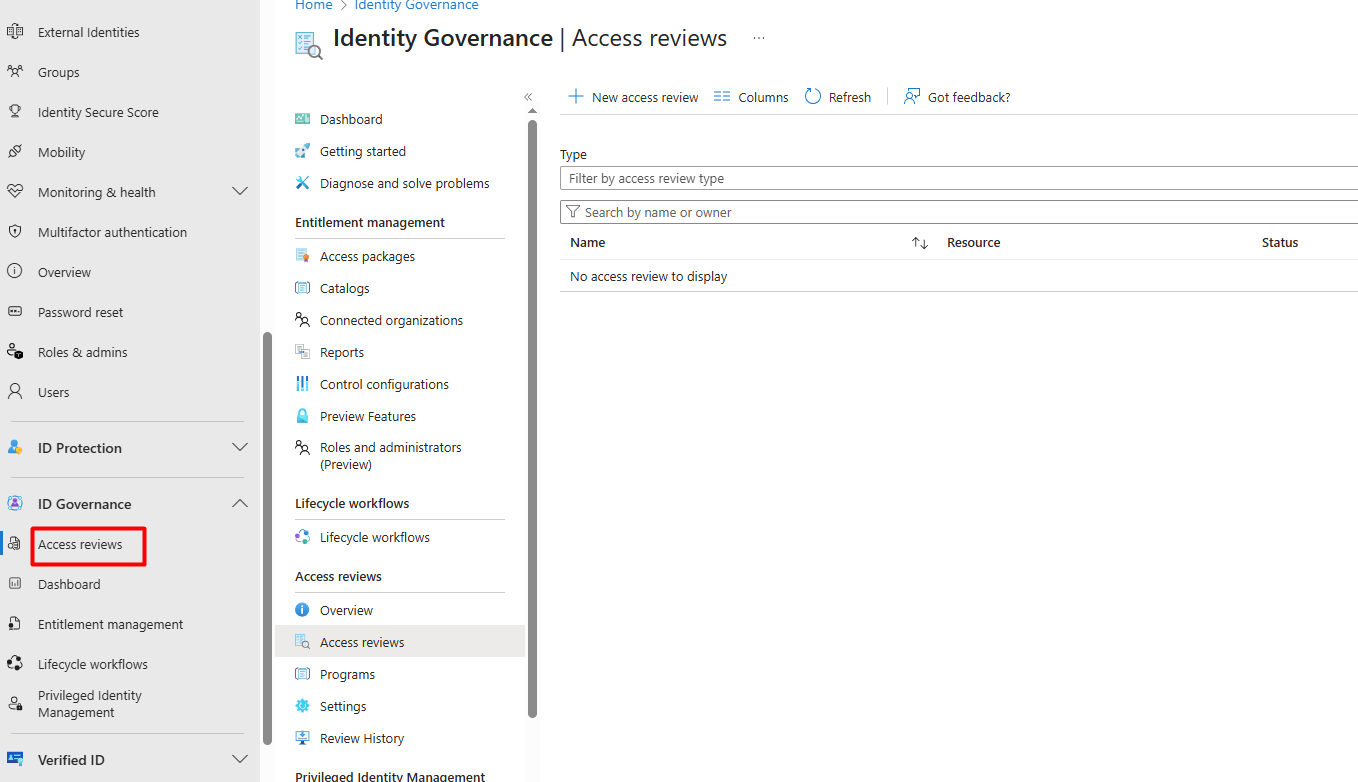1358x782 pixels.
Task: Click the Preview Features icon
Action: pyautogui.click(x=302, y=416)
